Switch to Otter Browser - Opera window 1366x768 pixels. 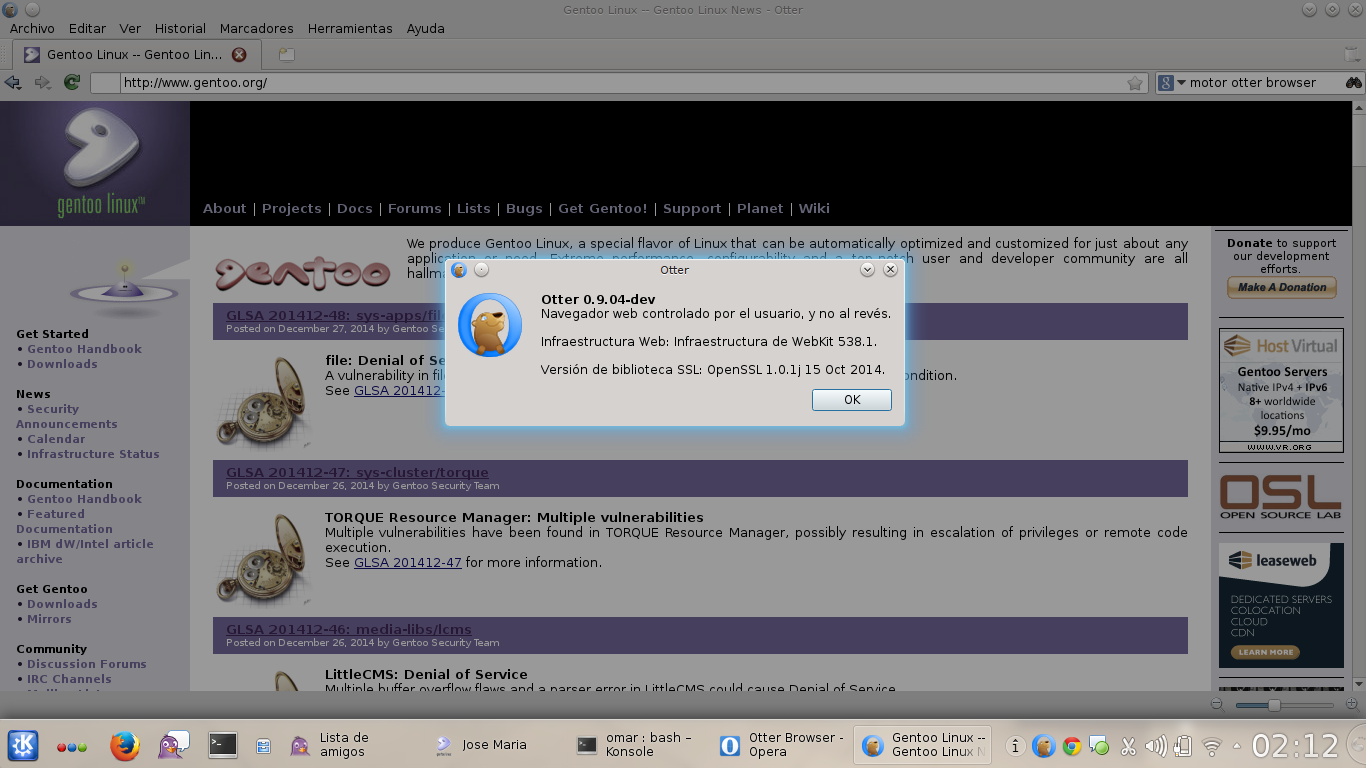(783, 745)
